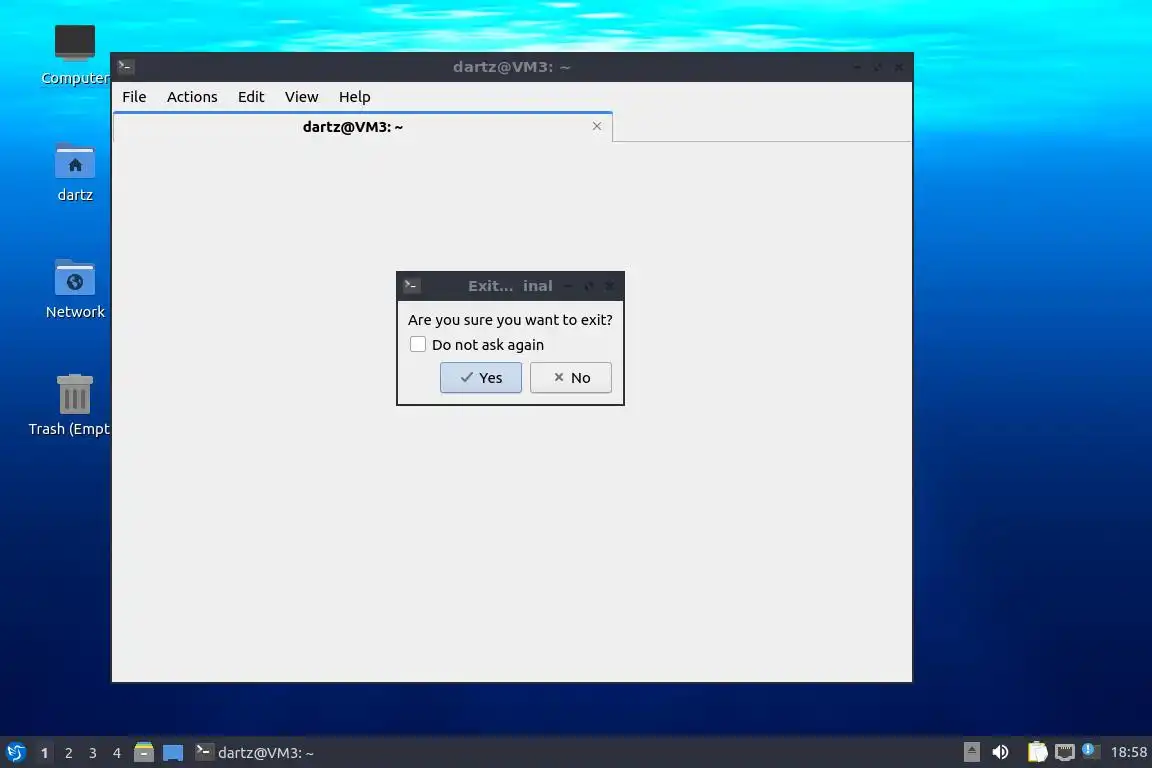Minimize the Exit dialog window
Screen dimensions: 1152x768
tap(567, 286)
